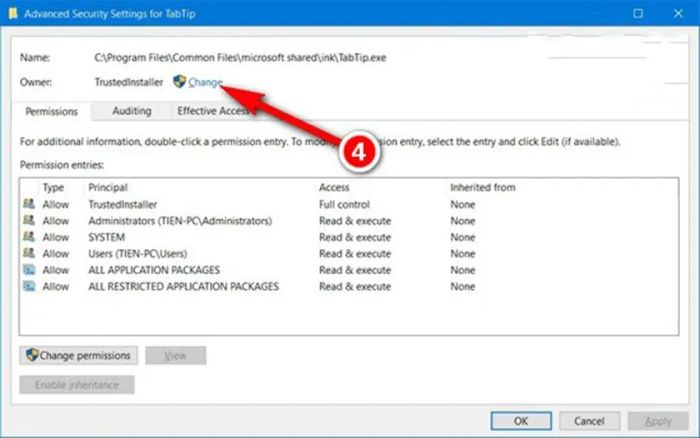Select the ALL RESTRICTED APPLICATION PACKAGES entry
Image resolution: width=700 pixels, height=438 pixels.
click(x=349, y=287)
